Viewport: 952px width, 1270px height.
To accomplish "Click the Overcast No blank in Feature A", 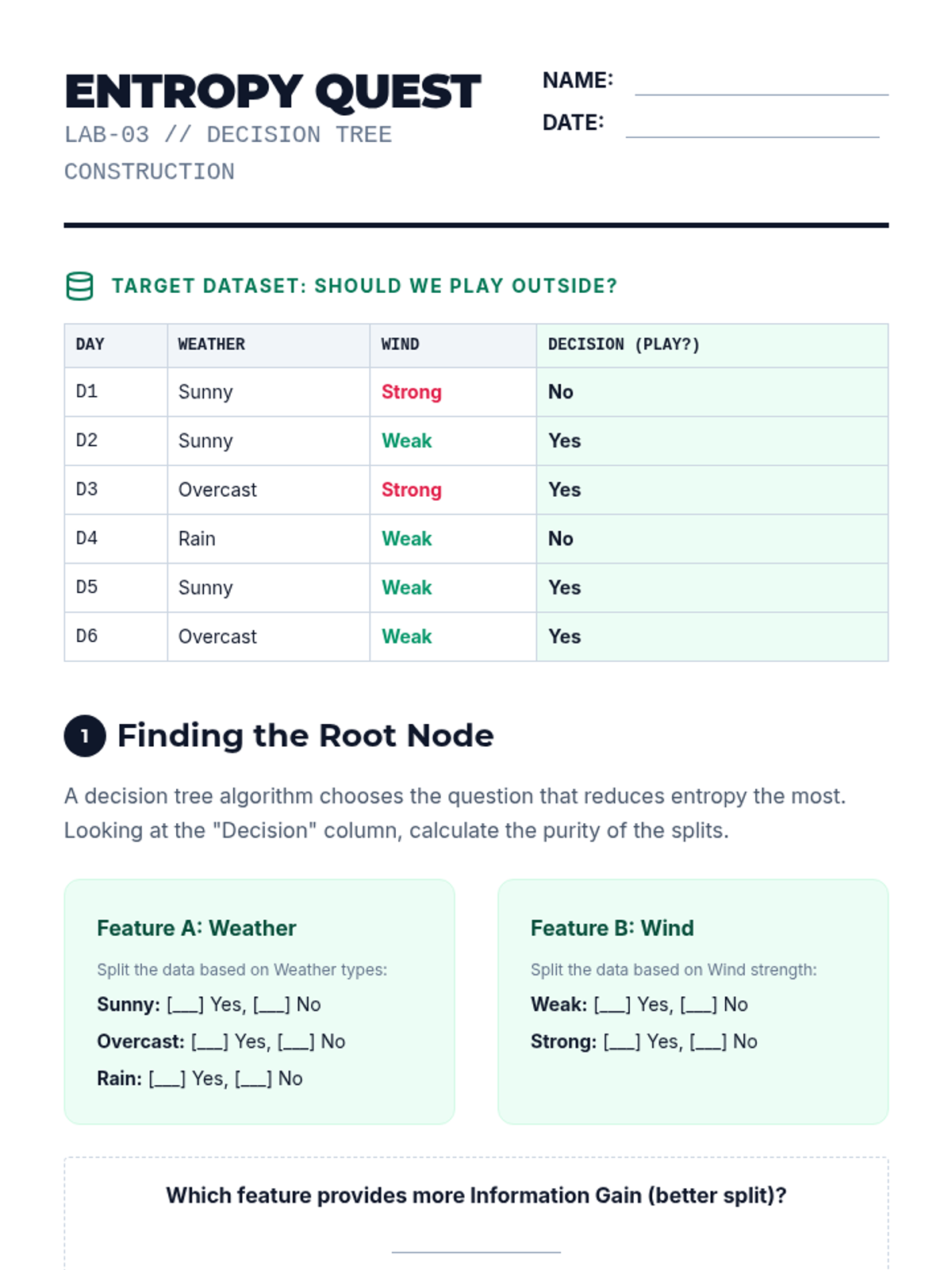I will point(296,1041).
